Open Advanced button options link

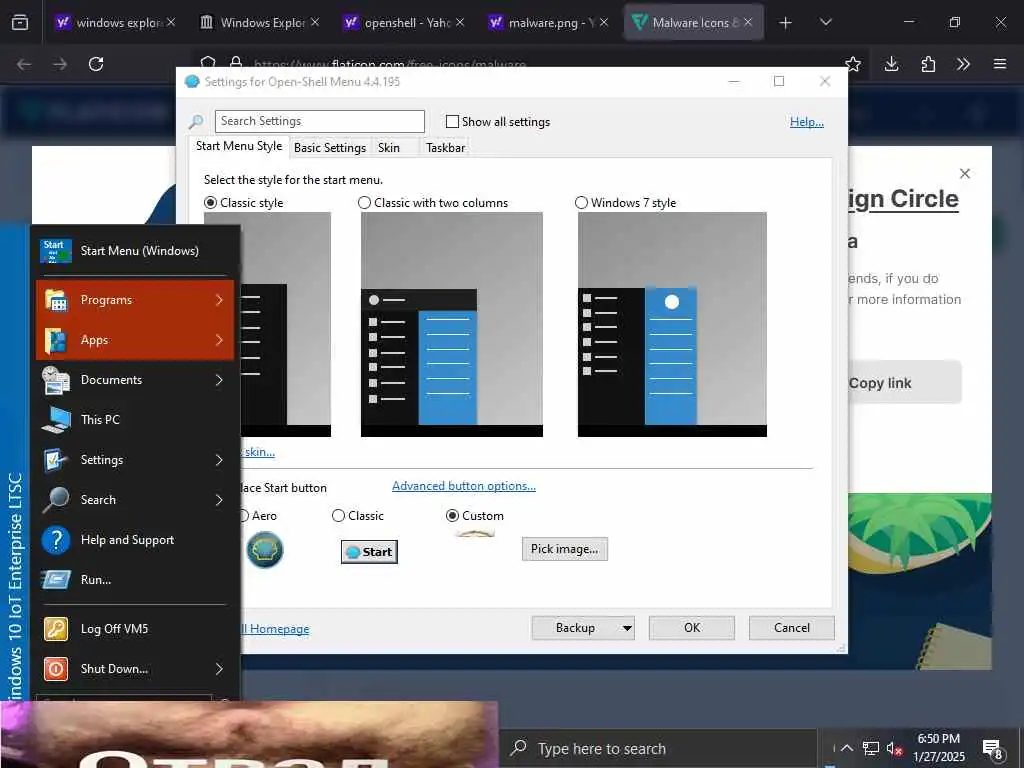click(464, 486)
